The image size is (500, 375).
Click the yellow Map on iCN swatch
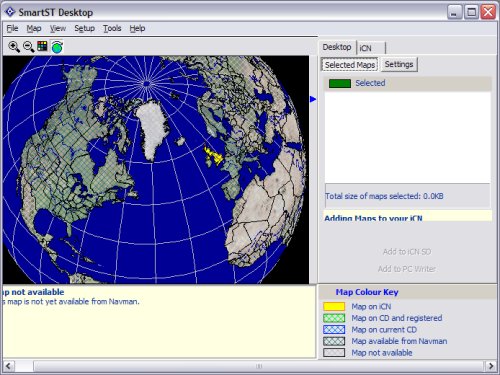334,306
